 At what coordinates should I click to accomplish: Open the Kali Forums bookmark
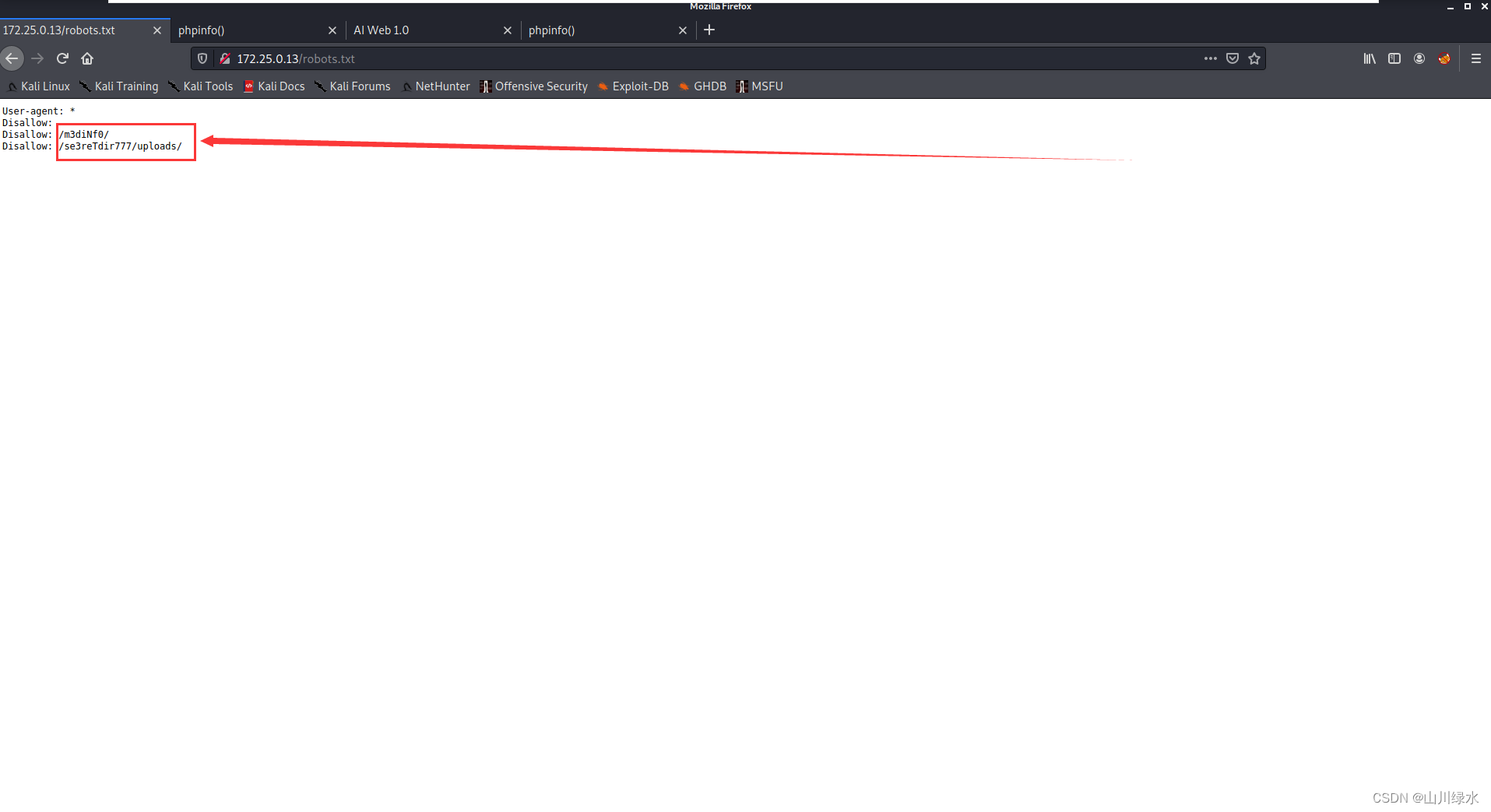[x=353, y=86]
